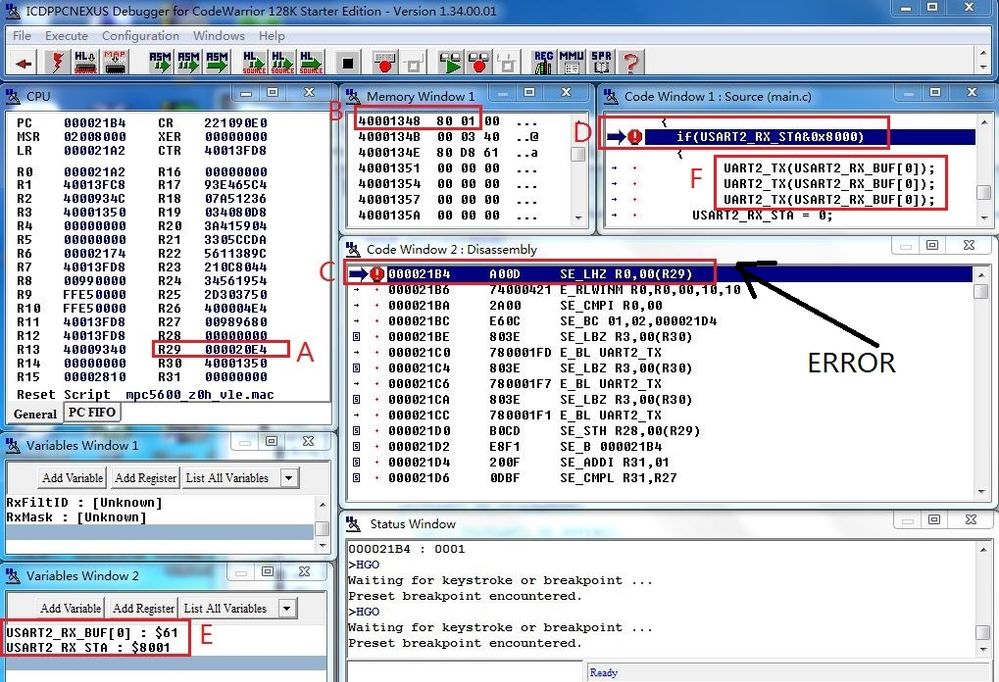999x682 pixels.
Task: Open the SPR toolbar icon
Action: (x=601, y=63)
